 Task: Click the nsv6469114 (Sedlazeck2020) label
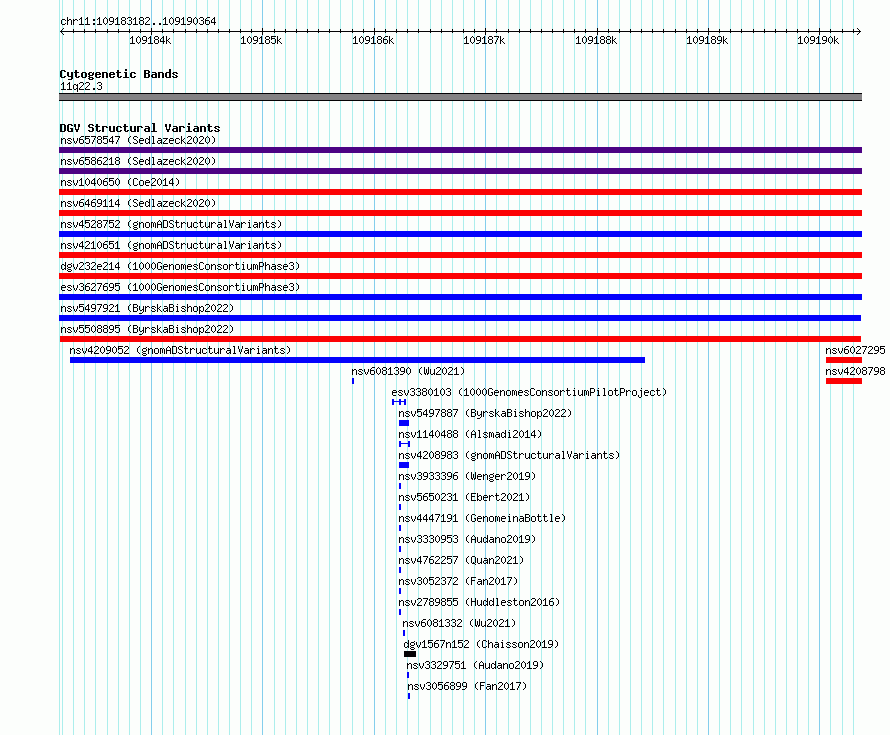[x=138, y=203]
